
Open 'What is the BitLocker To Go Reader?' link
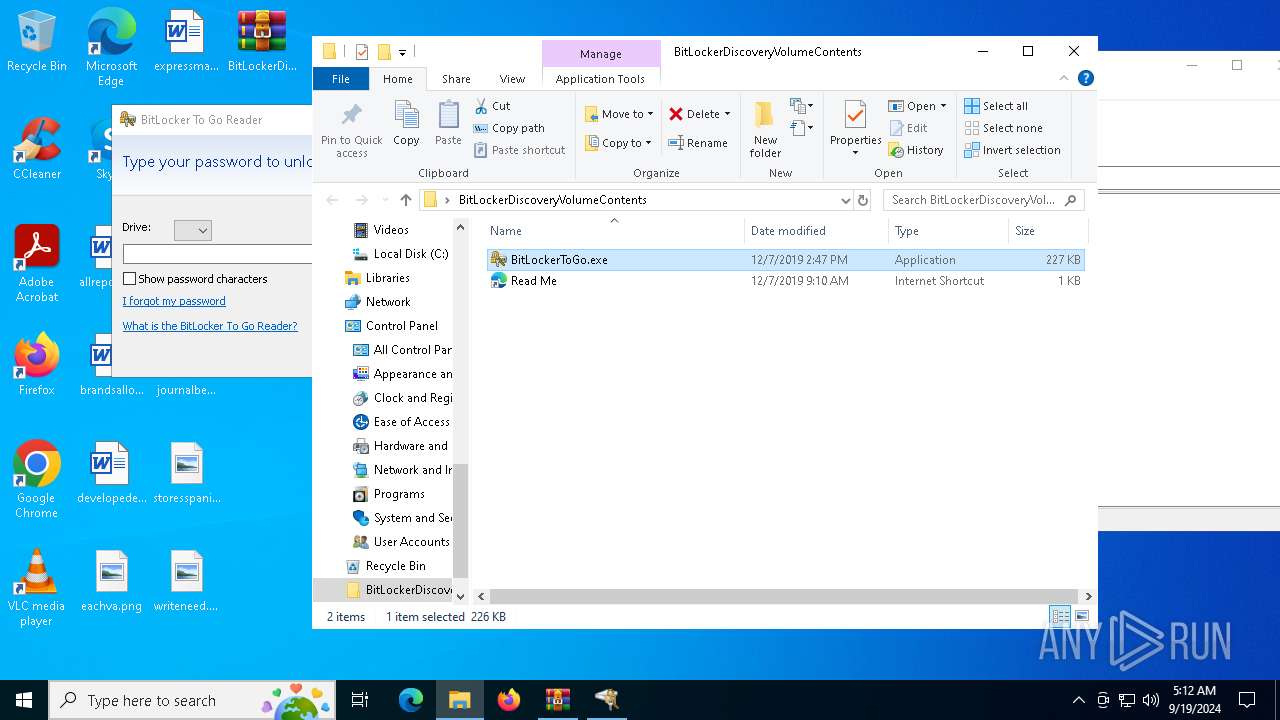click(210, 326)
